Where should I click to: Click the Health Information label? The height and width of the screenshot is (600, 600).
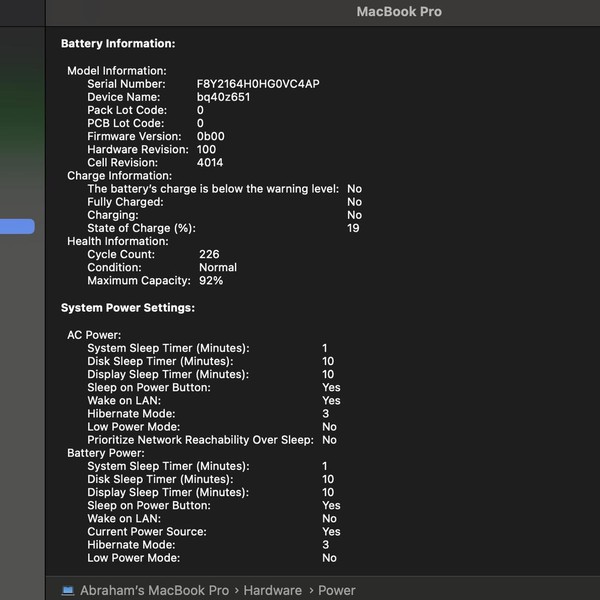click(117, 241)
